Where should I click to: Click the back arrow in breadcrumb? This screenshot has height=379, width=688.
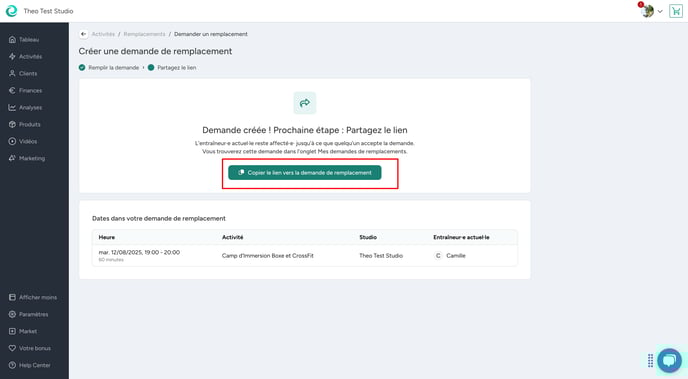[83, 34]
